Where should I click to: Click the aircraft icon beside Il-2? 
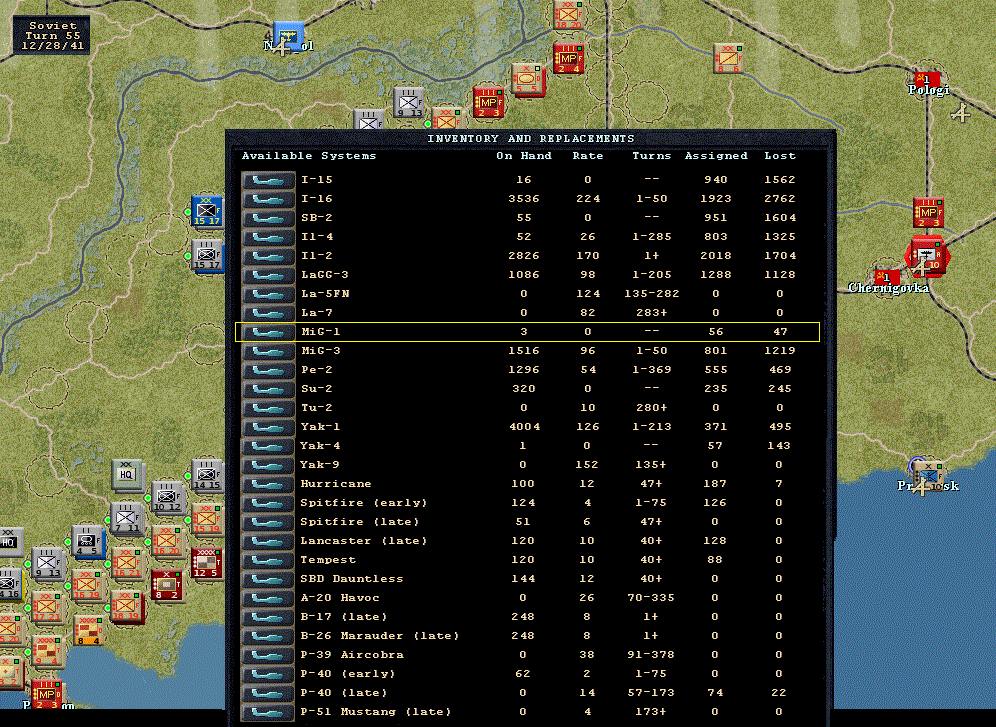268,256
